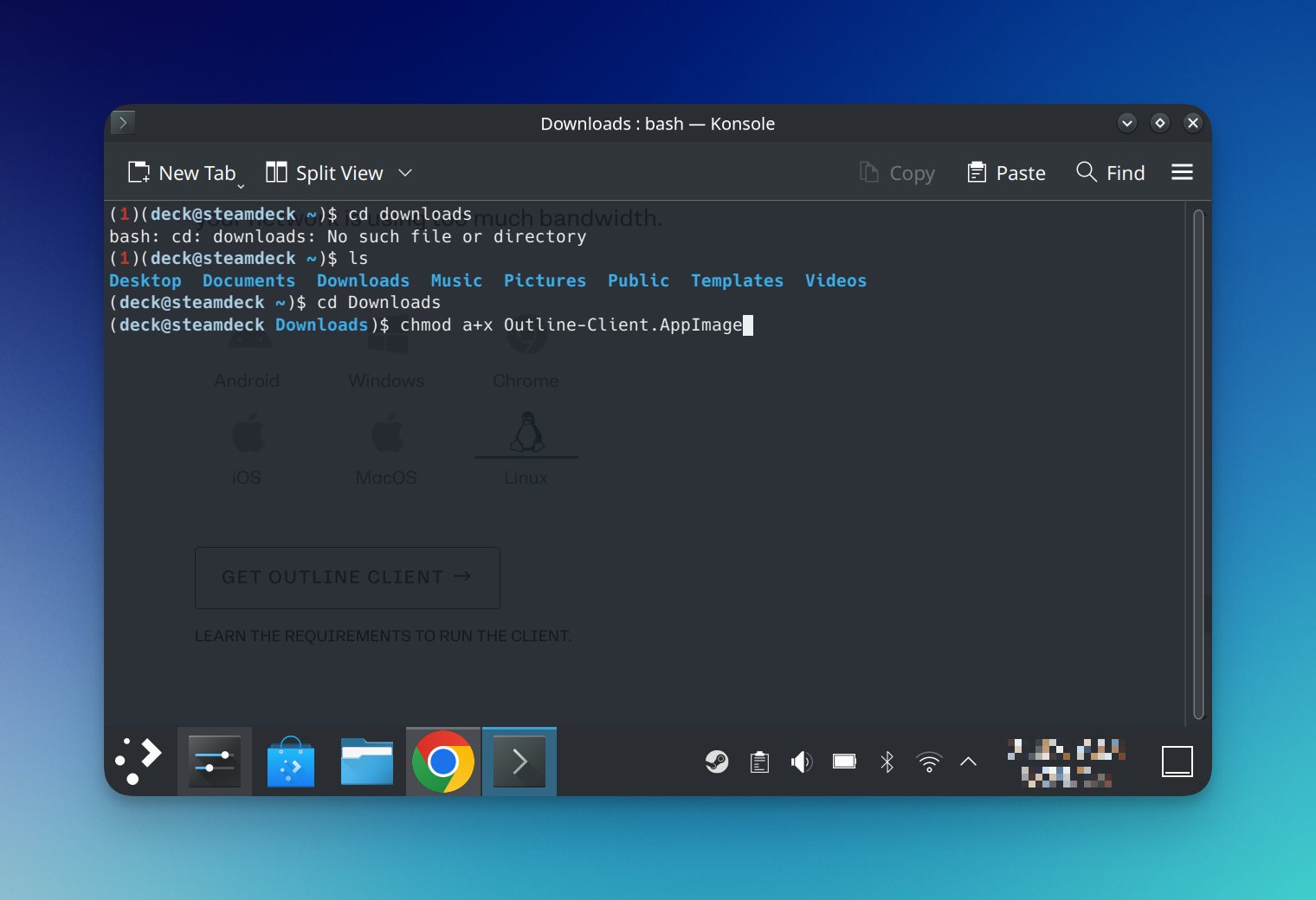Viewport: 1316px width, 900px height.
Task: Select the Konsole taskbar entry
Action: [519, 762]
